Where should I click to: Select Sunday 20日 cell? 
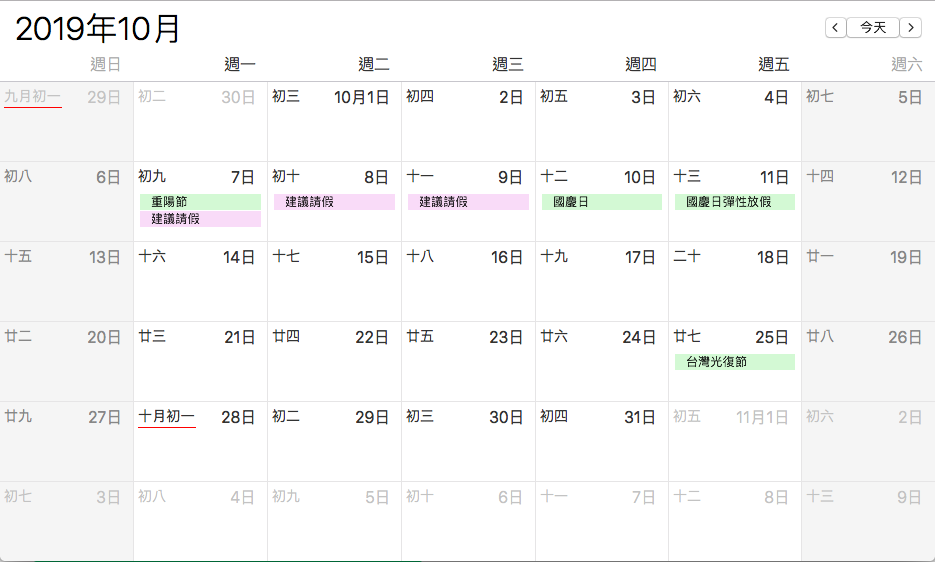[66, 362]
